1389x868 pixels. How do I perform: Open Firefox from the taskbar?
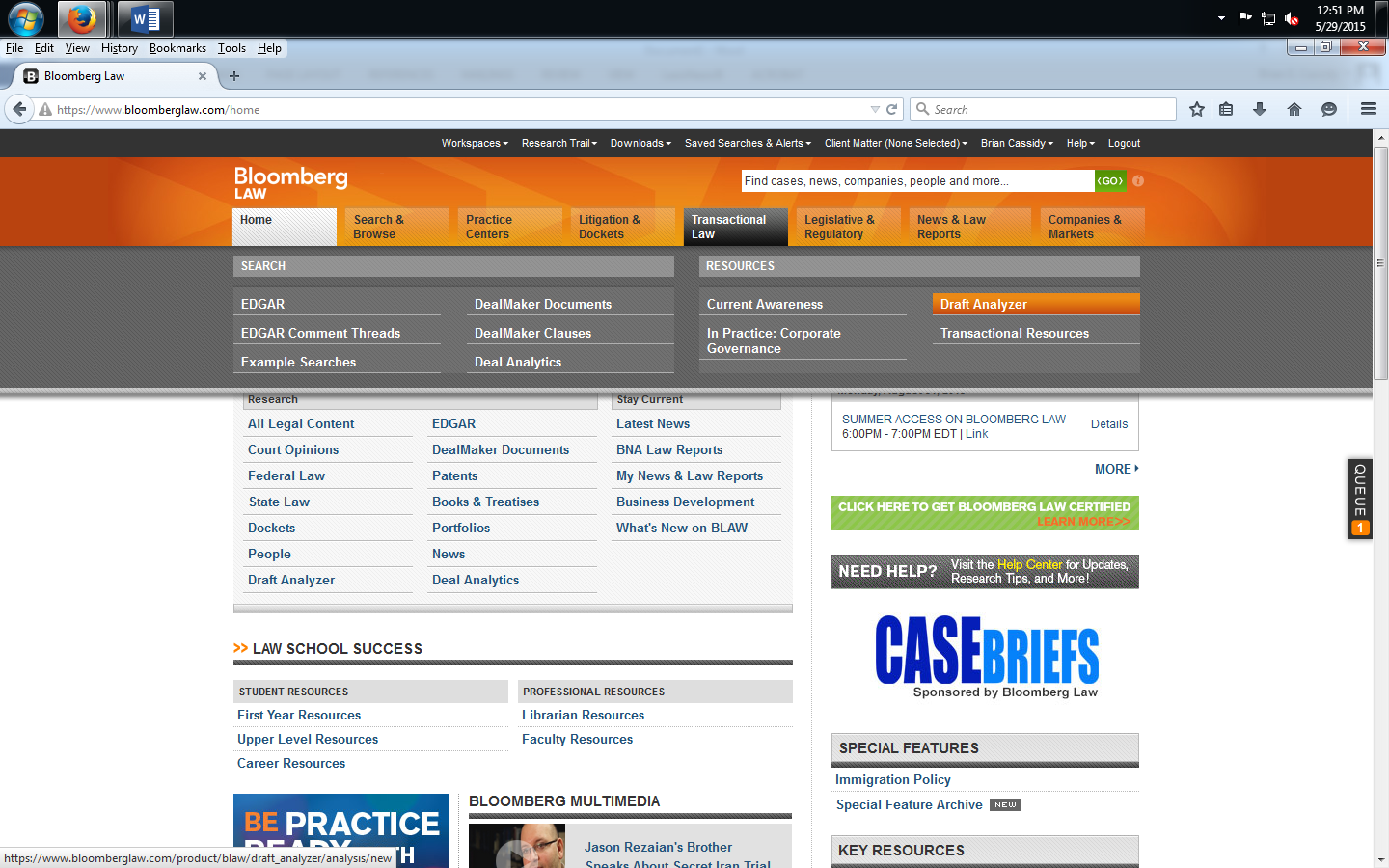pyautogui.click(x=82, y=18)
